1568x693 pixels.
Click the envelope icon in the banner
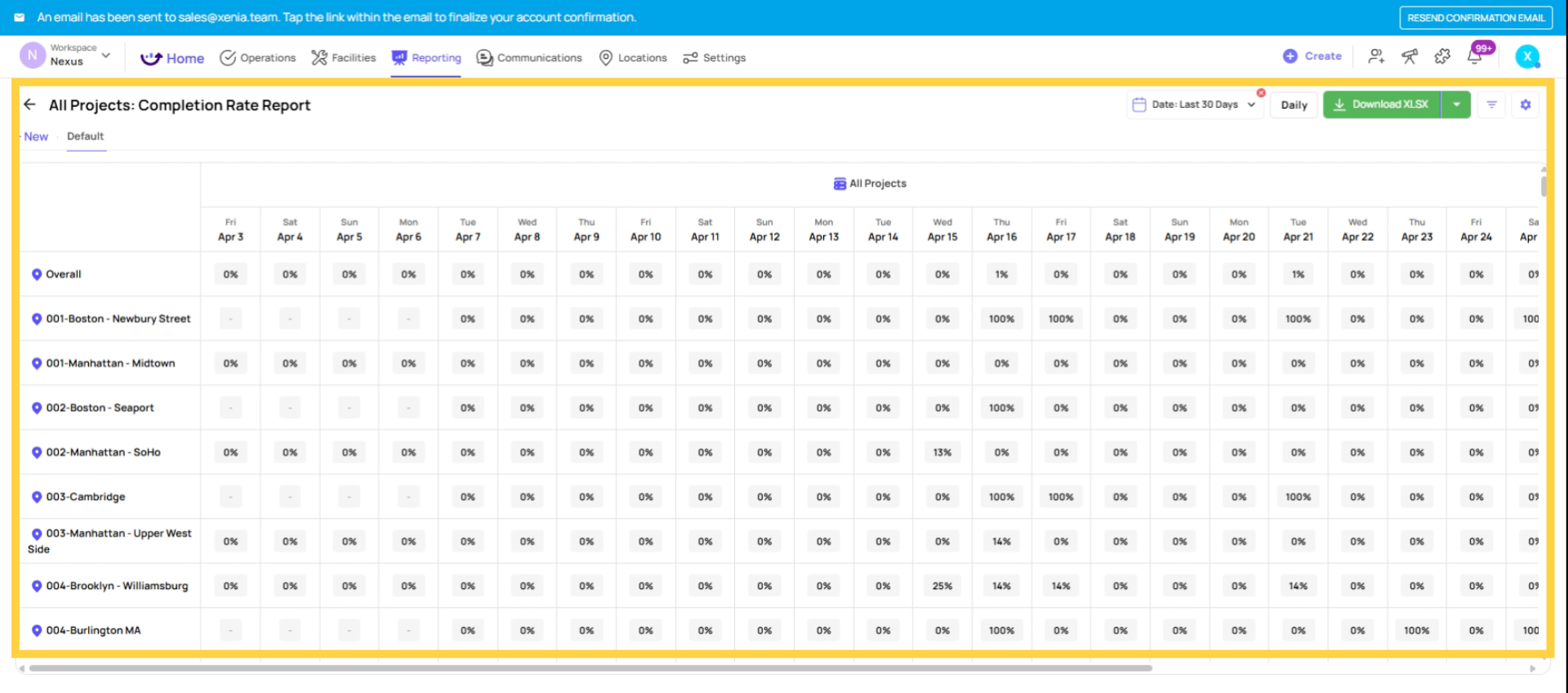[20, 17]
